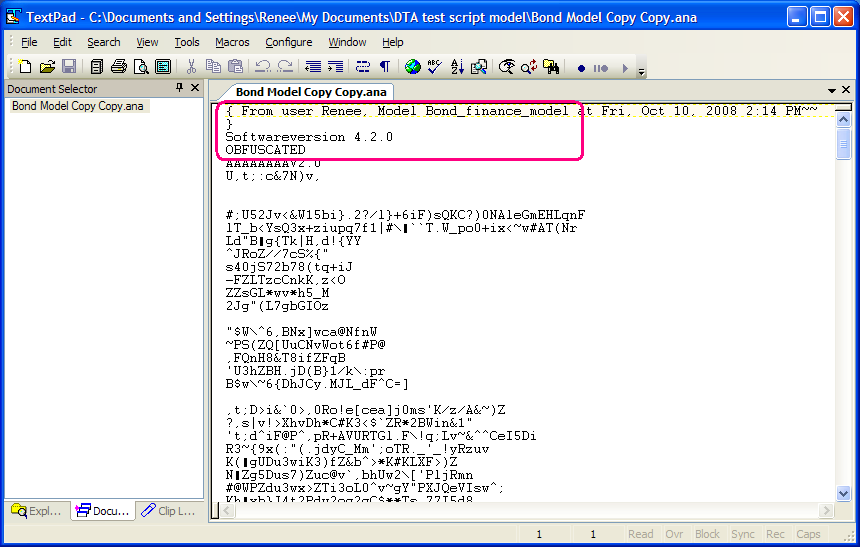860x547 pixels.
Task: Pin the Document Selector panel
Action: pos(179,87)
